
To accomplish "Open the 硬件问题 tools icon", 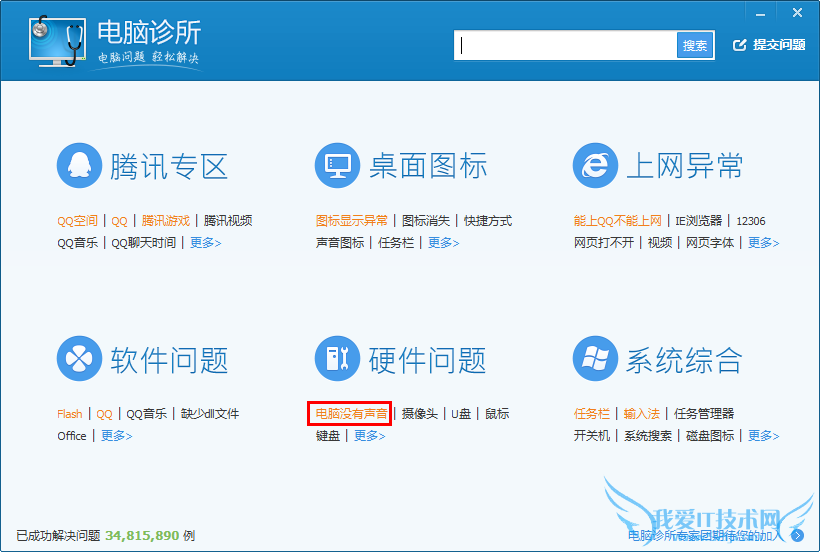I will point(337,359).
